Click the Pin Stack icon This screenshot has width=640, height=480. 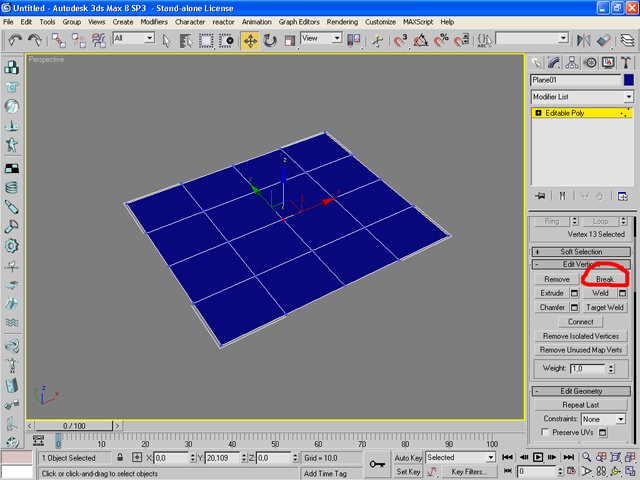(540, 196)
